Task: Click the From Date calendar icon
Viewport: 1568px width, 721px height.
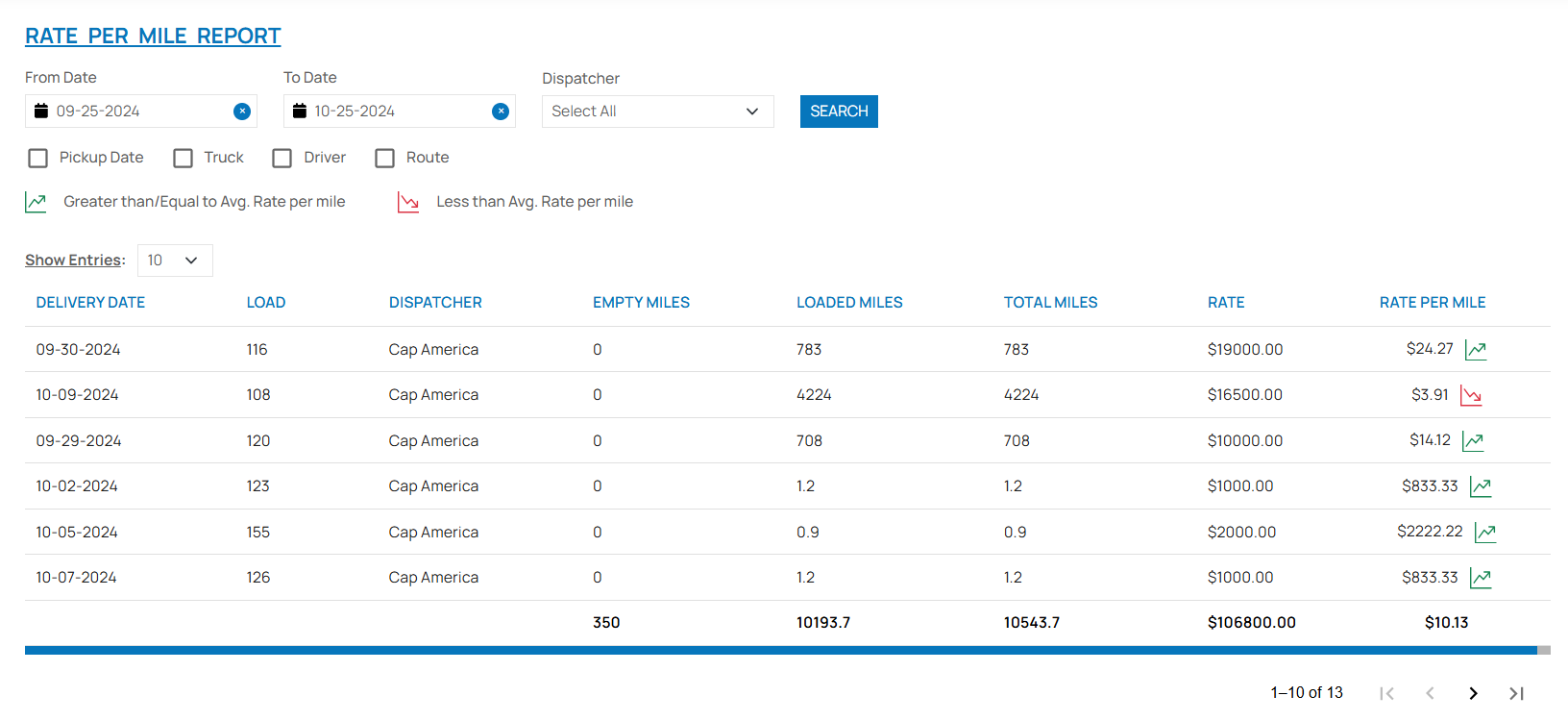Action: (41, 112)
